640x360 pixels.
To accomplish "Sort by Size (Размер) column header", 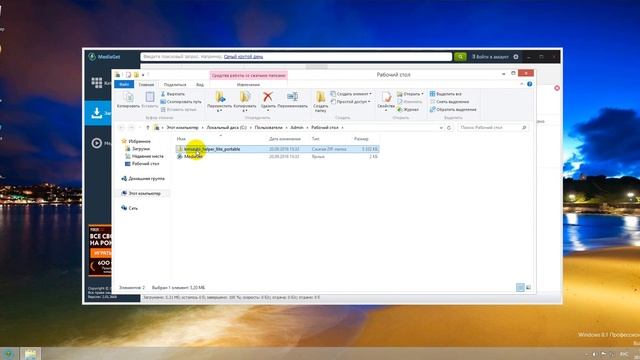I will pos(361,139).
